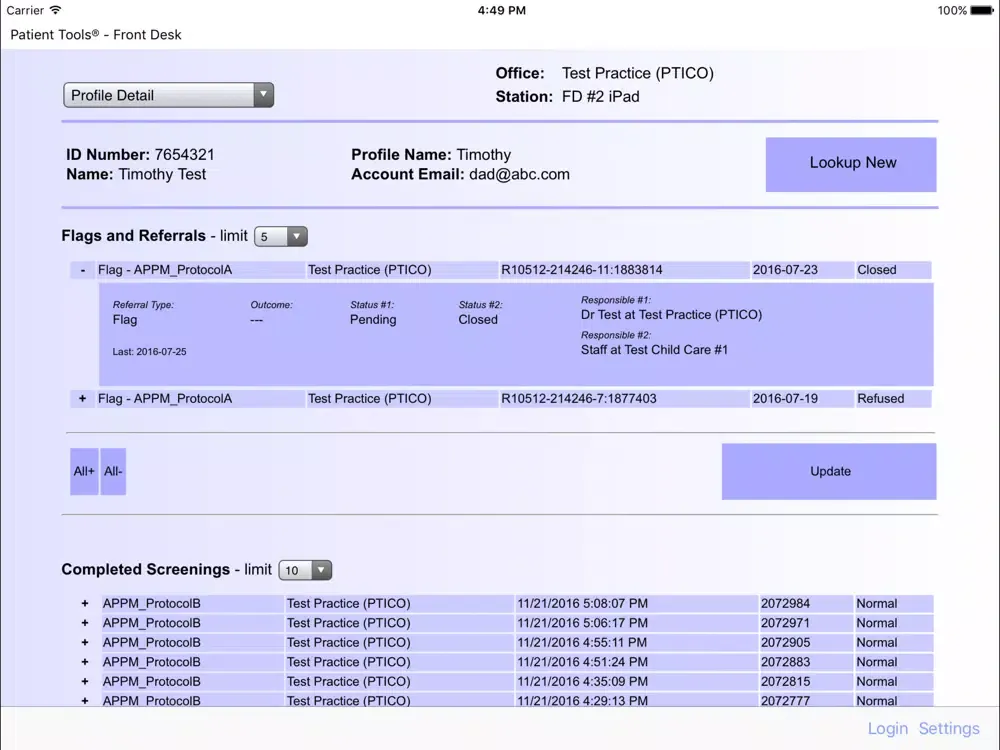Collapse the flag row dated 2016-07-23
This screenshot has height=750, width=1000.
click(83, 270)
